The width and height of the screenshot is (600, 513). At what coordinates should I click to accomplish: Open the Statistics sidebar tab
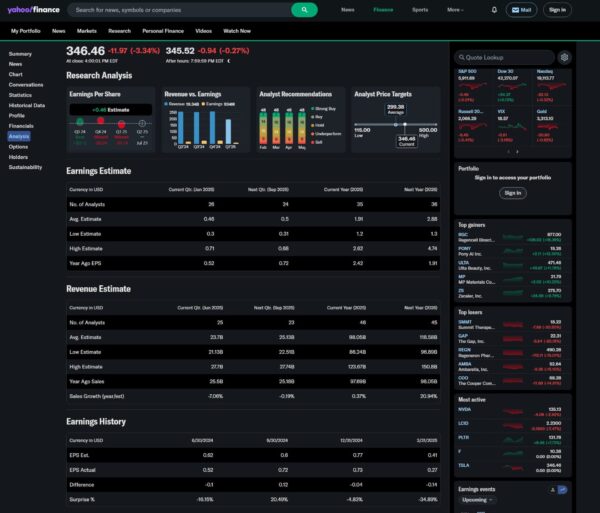click(x=20, y=95)
